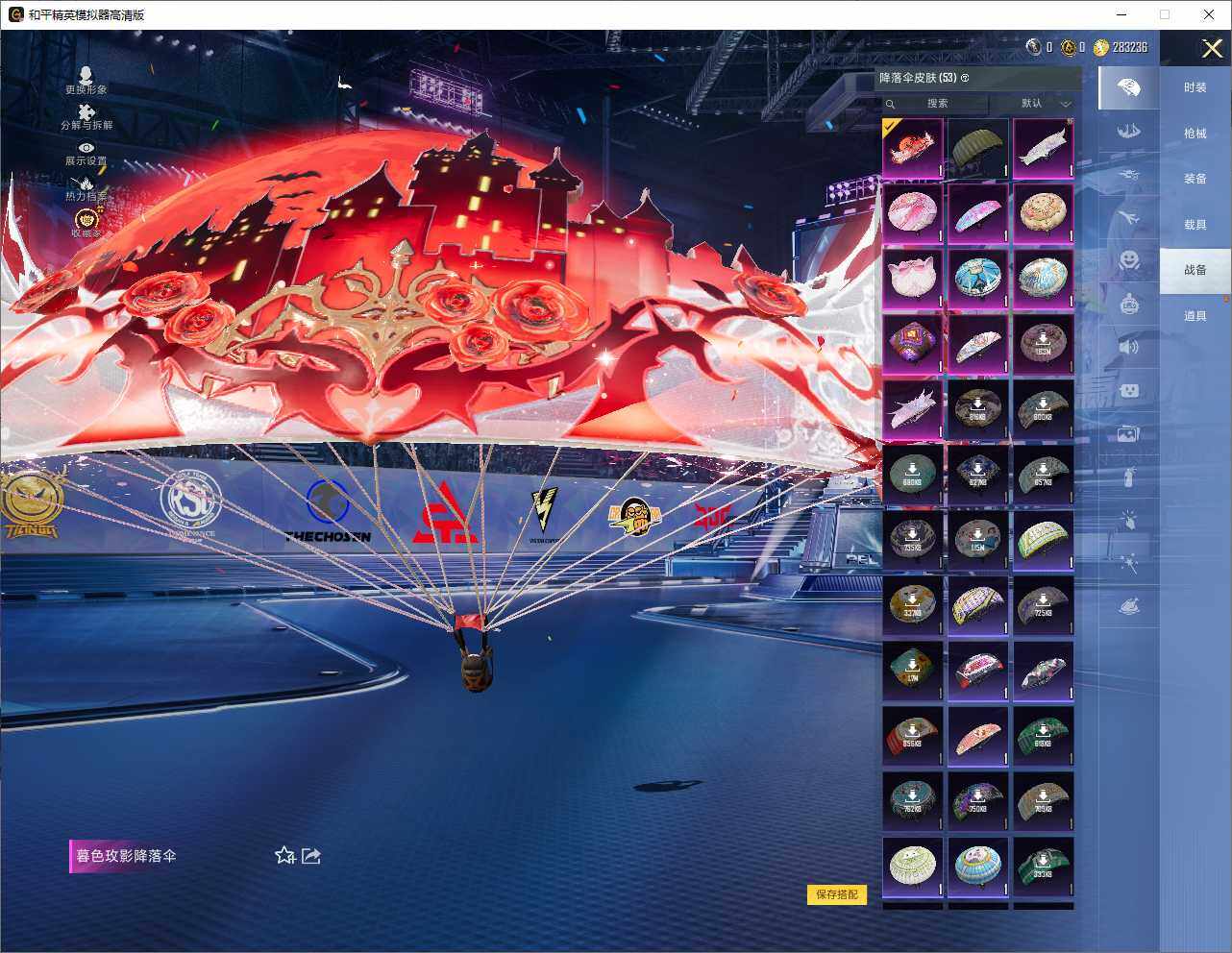Download the 800KB parachute skin

[1044, 410]
